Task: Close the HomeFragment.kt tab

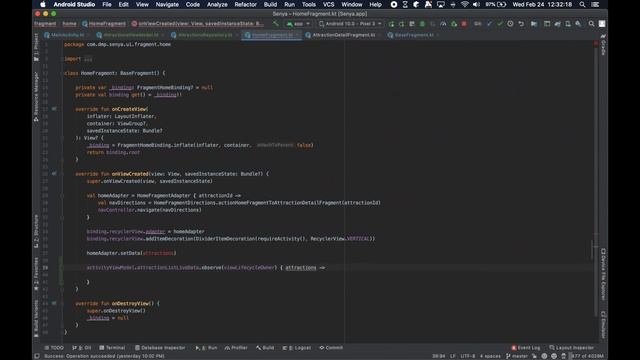Action: (298, 35)
